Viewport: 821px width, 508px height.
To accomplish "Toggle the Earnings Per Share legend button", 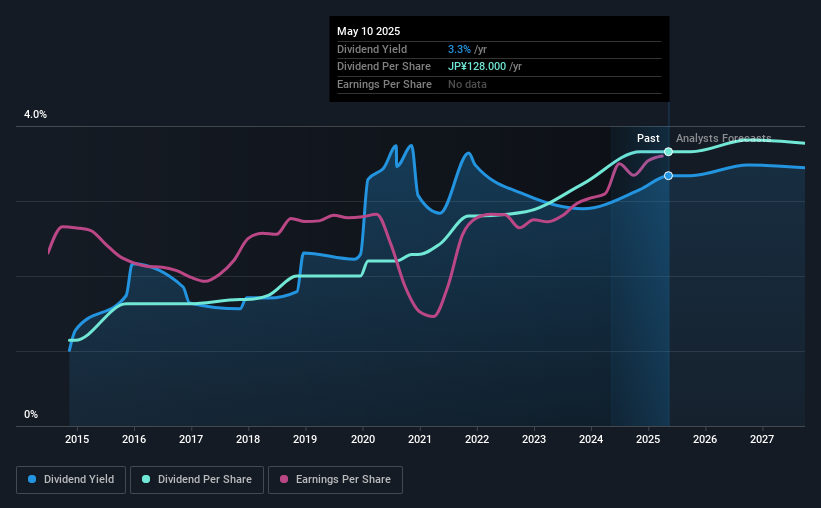I will (x=335, y=480).
